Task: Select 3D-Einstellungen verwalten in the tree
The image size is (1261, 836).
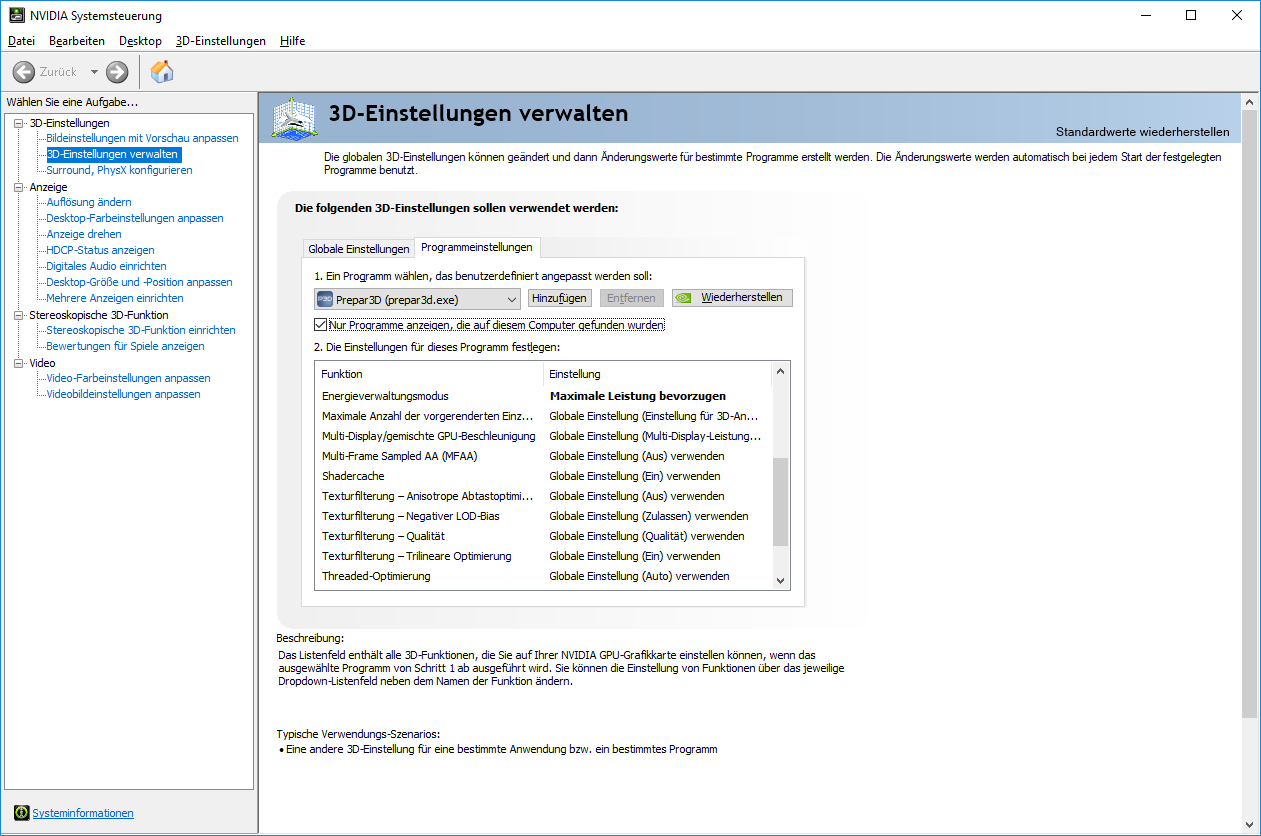Action: (113, 154)
